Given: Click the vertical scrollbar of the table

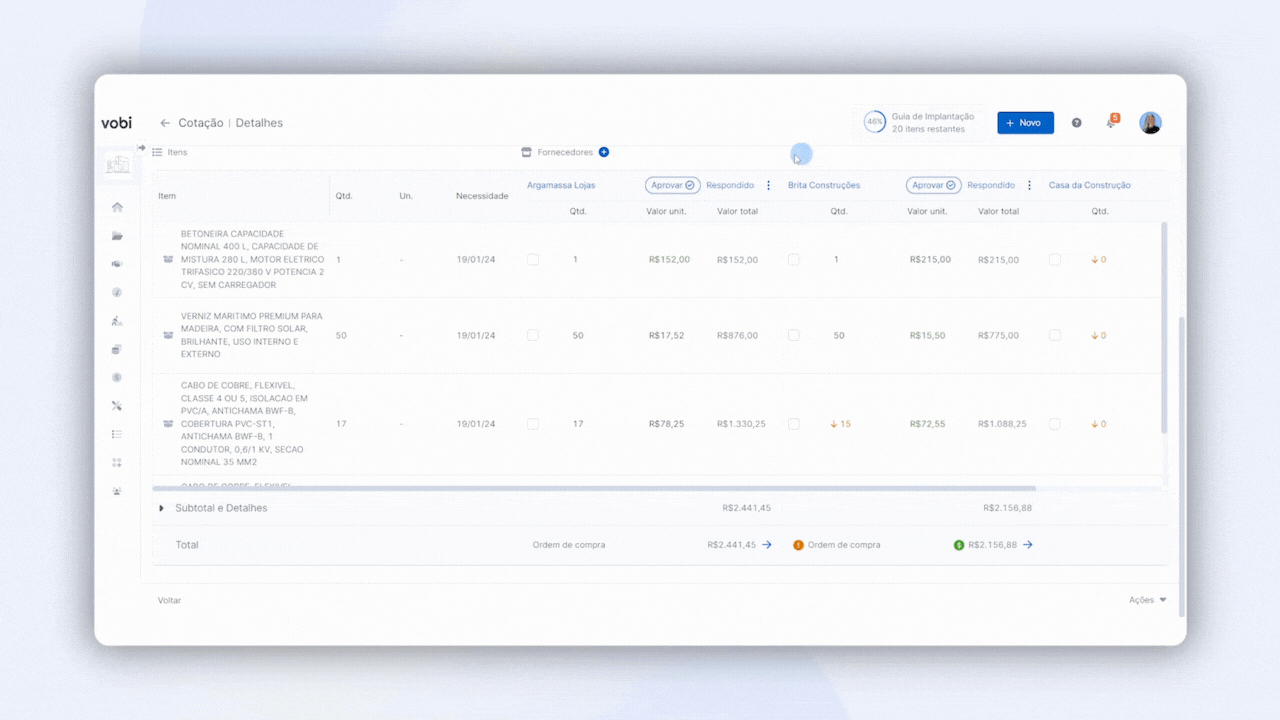Looking at the screenshot, I should 1163,327.
